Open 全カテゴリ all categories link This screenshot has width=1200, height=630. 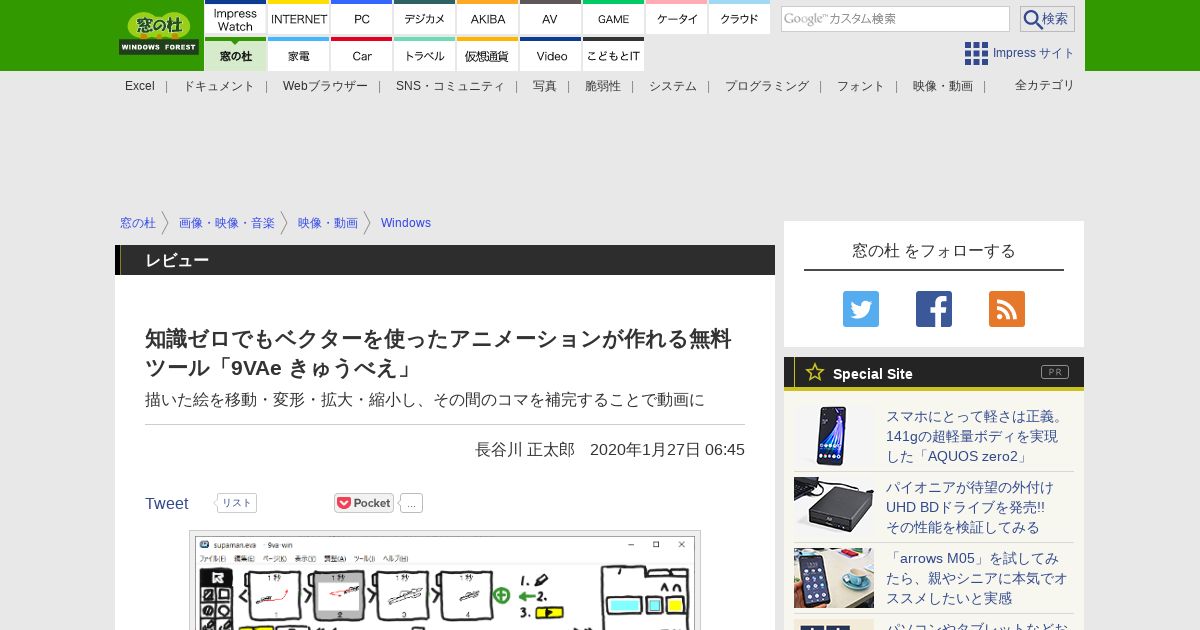click(1045, 85)
